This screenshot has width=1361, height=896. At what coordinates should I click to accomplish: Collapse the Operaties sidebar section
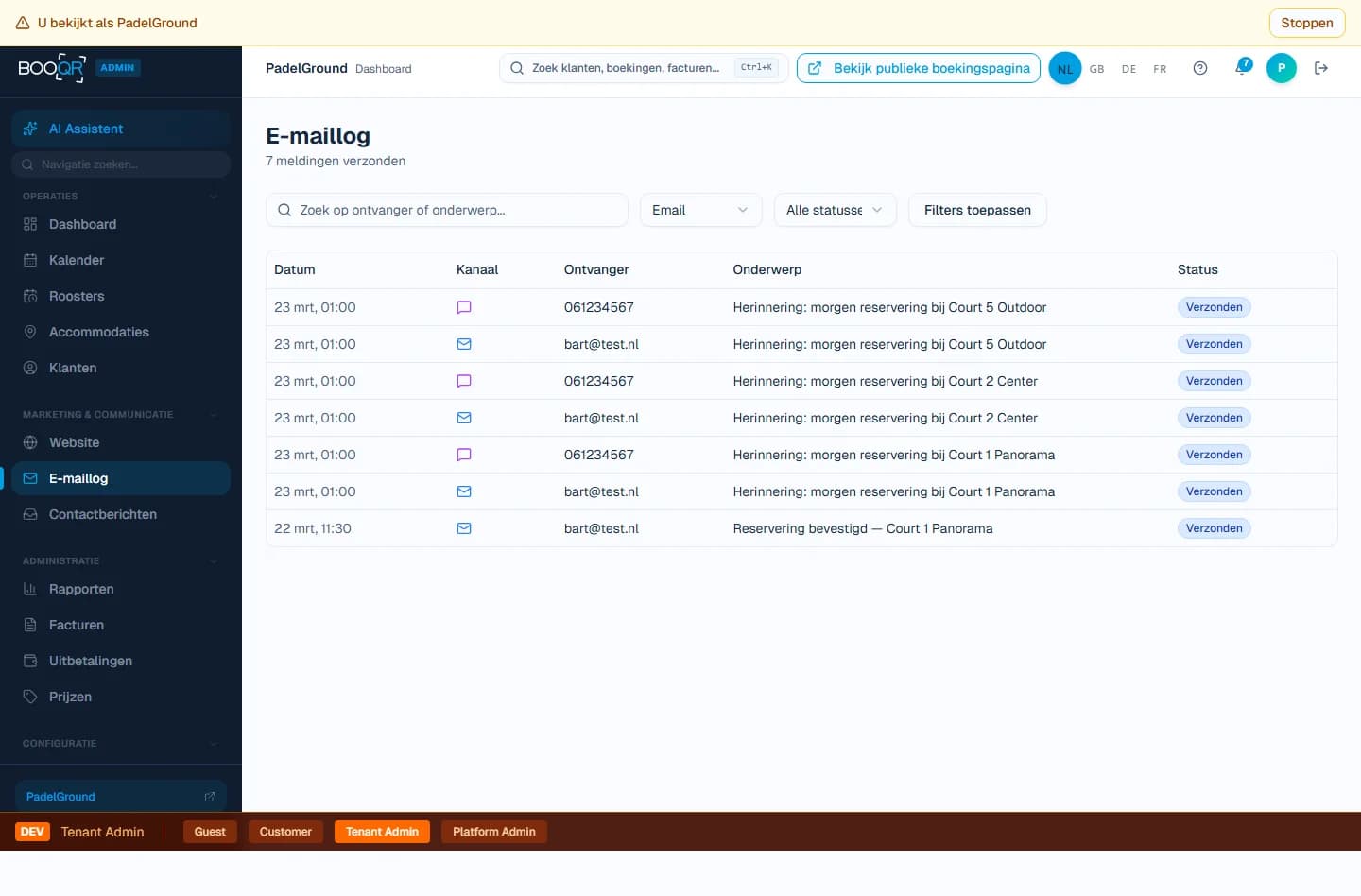coord(214,197)
